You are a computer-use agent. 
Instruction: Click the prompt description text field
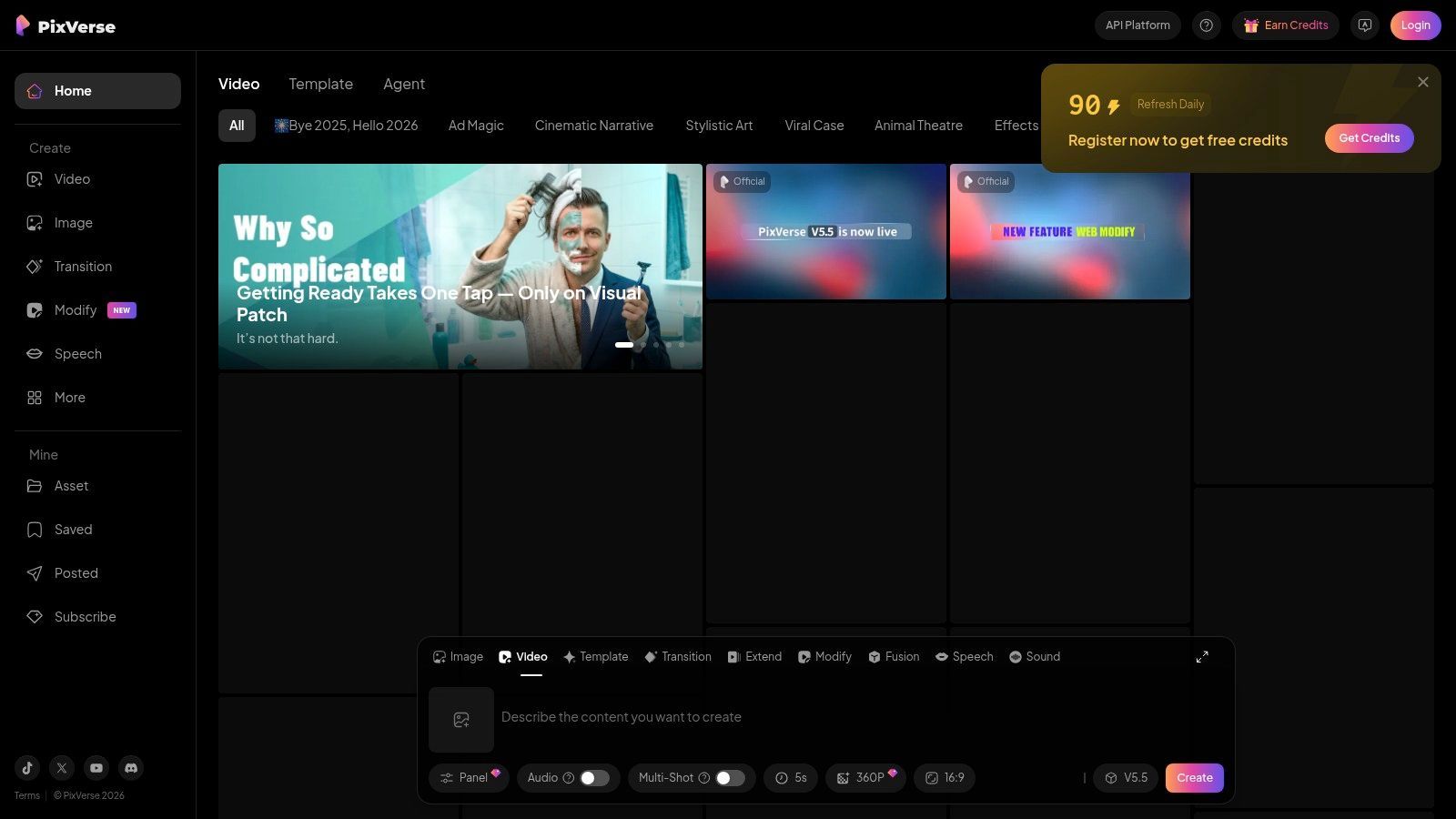coord(819,717)
